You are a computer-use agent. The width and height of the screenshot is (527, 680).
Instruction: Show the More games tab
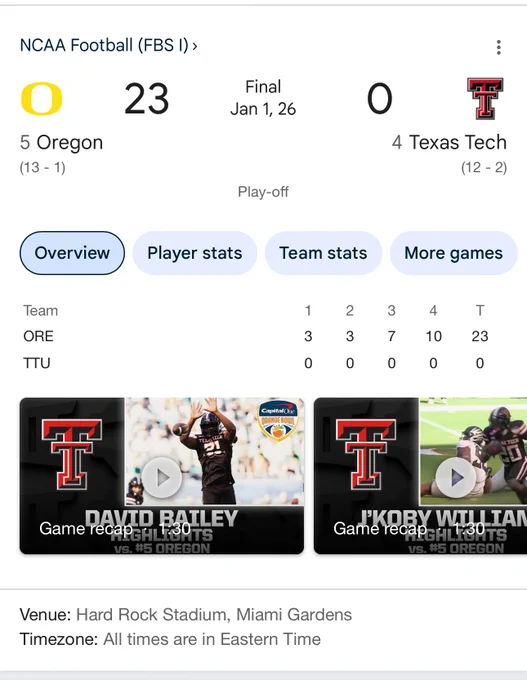coord(453,253)
